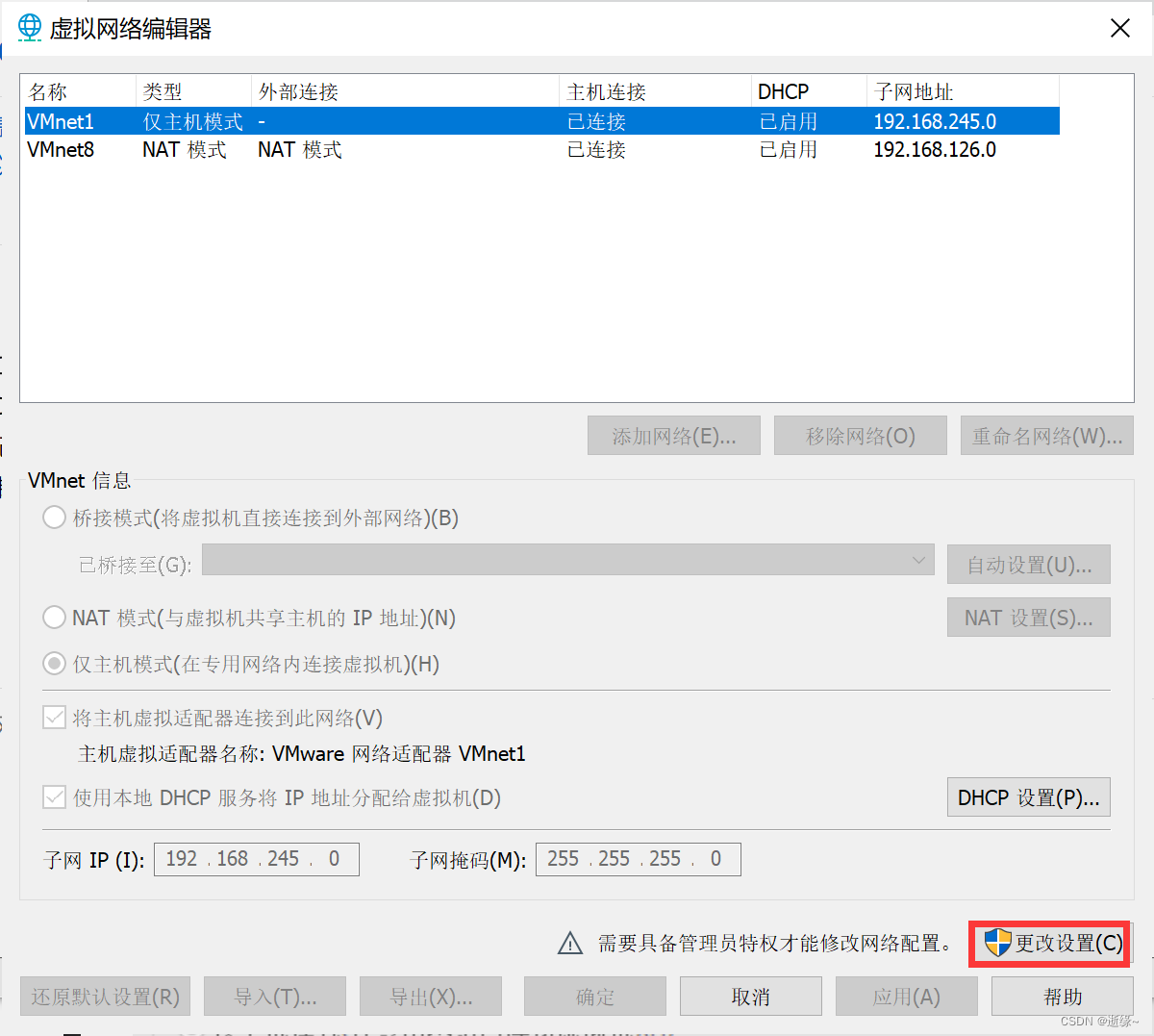Image resolution: width=1154 pixels, height=1036 pixels.
Task: Click the 更改设置(C) shield button
Action: coord(1052,944)
